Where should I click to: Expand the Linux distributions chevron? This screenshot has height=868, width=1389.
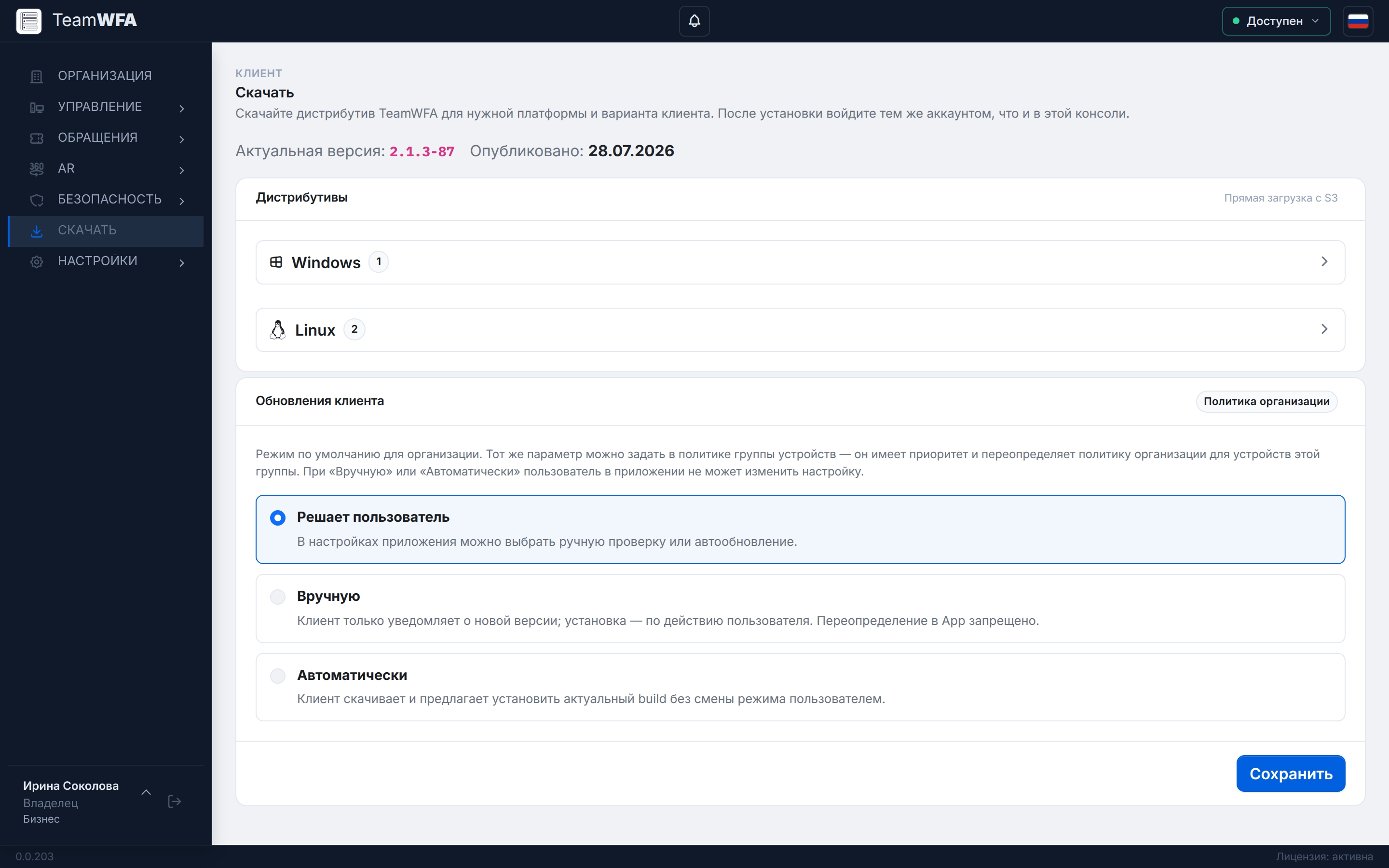coord(1324,329)
